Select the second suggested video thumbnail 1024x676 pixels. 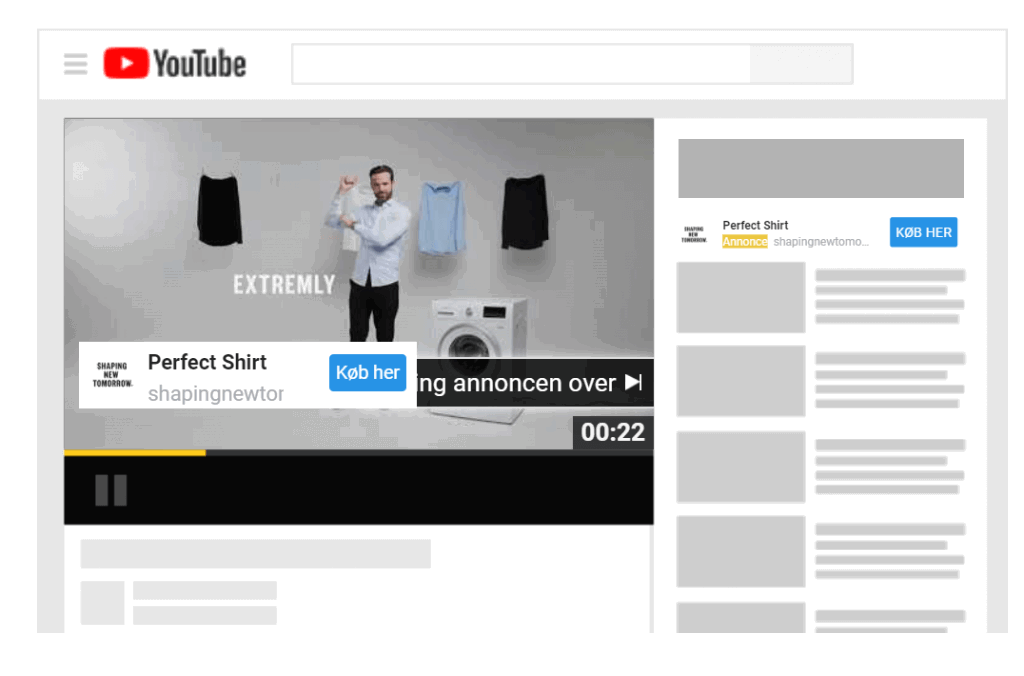pyautogui.click(x=741, y=381)
